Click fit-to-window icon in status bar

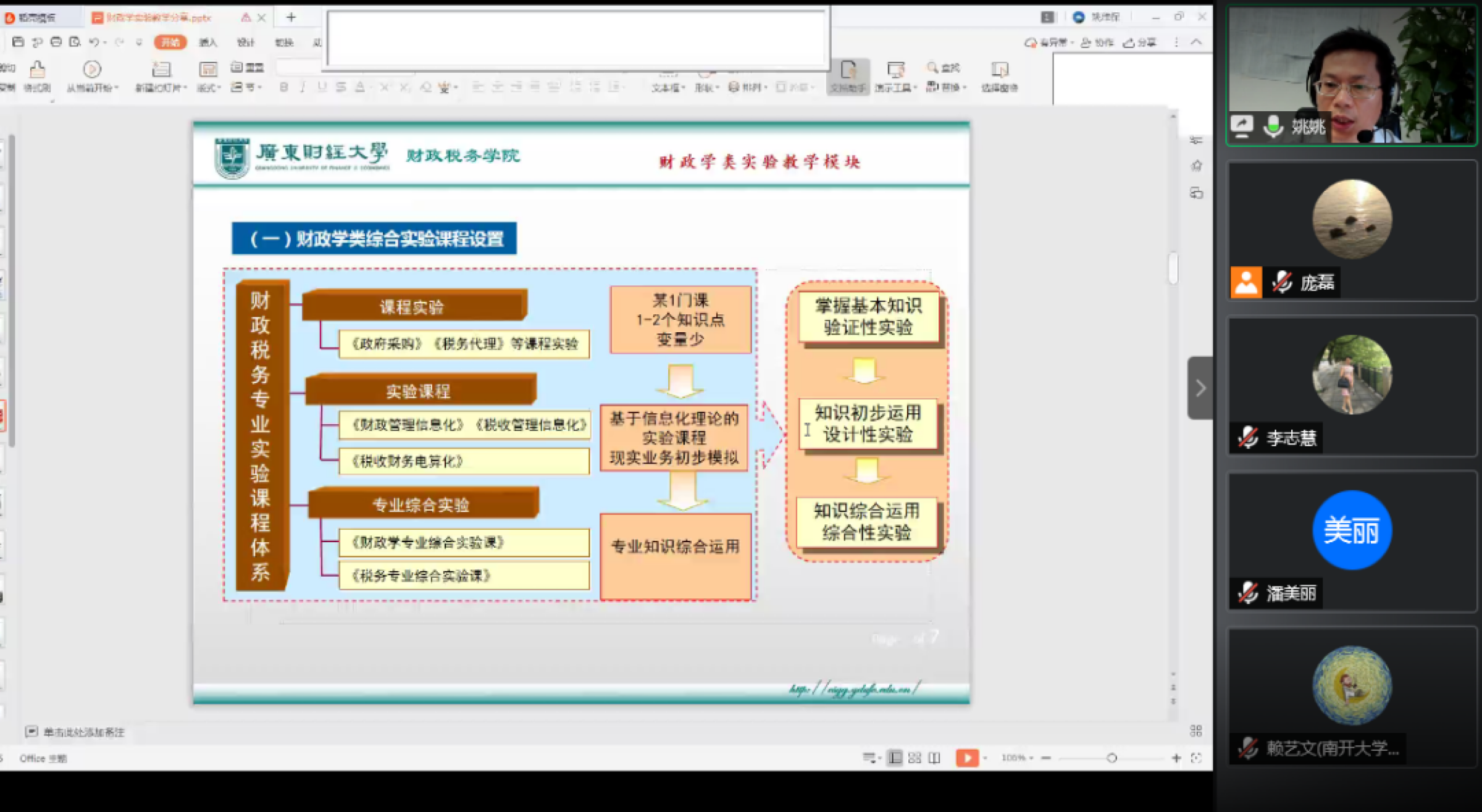(1196, 758)
